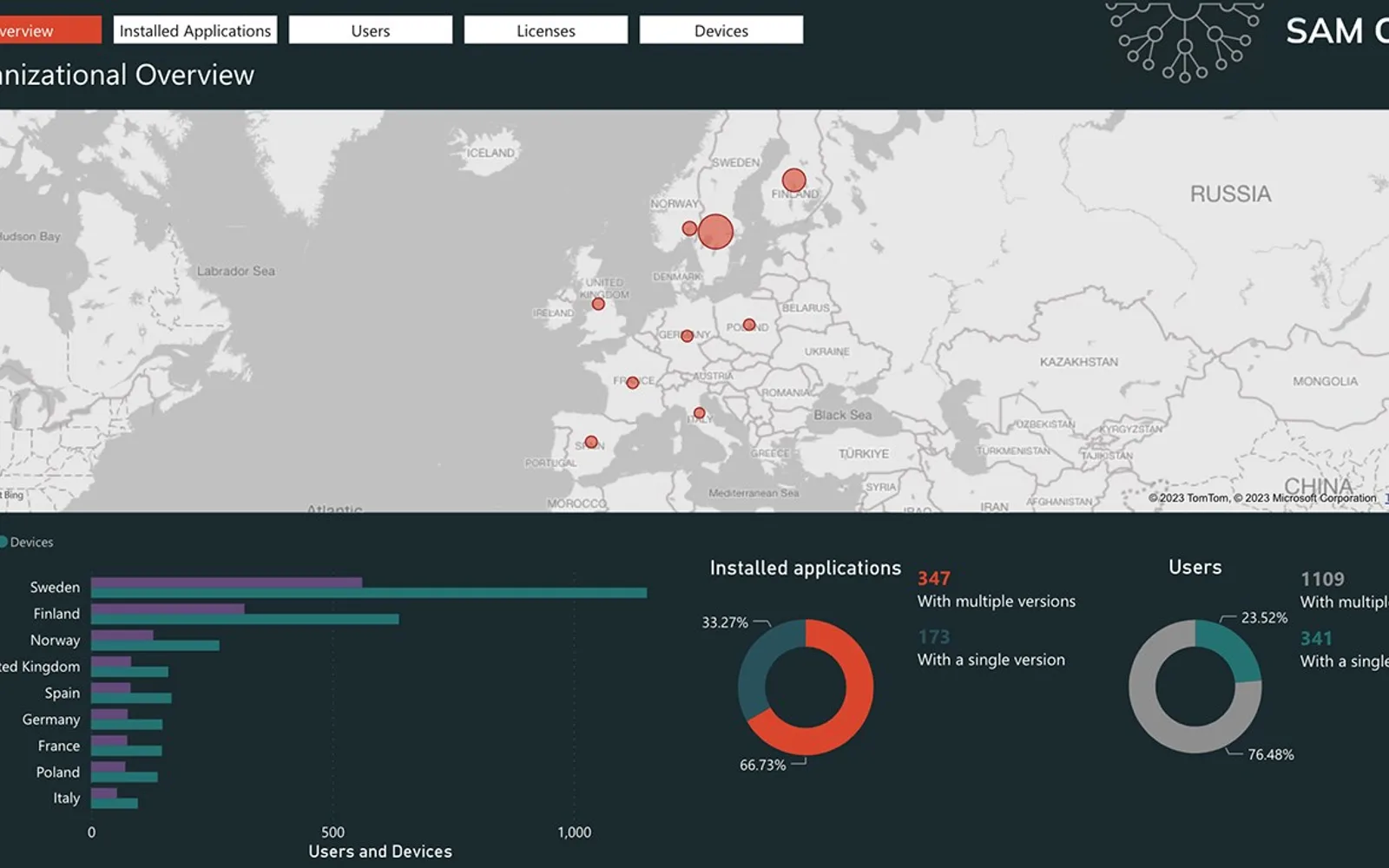Viewport: 1389px width, 868px height.
Task: Click the Germany map bubble
Action: (687, 335)
